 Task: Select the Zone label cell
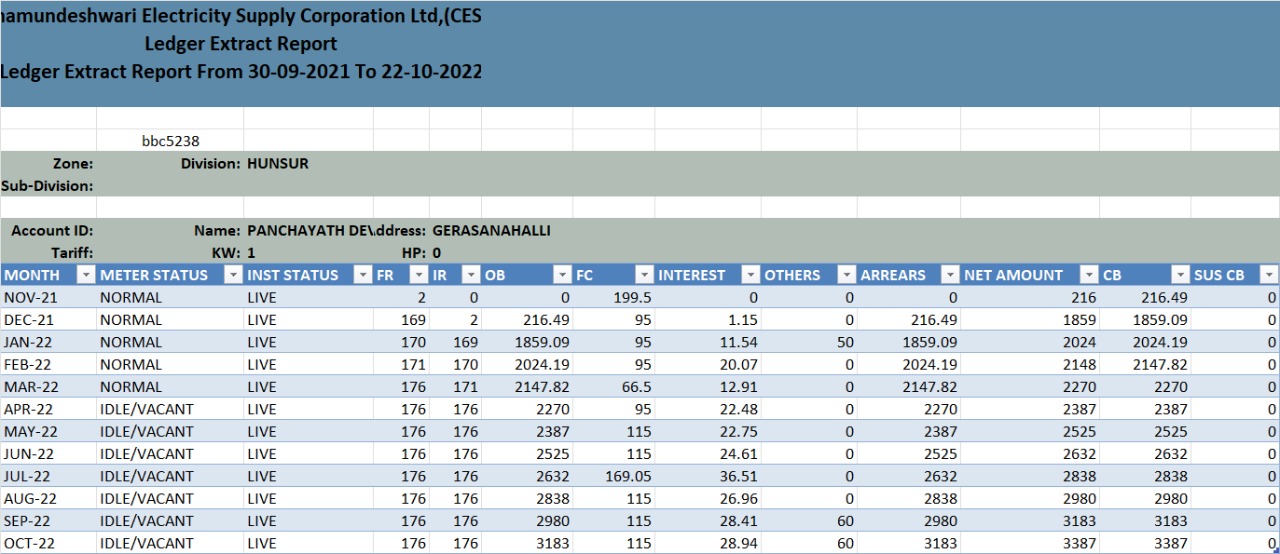pos(48,163)
